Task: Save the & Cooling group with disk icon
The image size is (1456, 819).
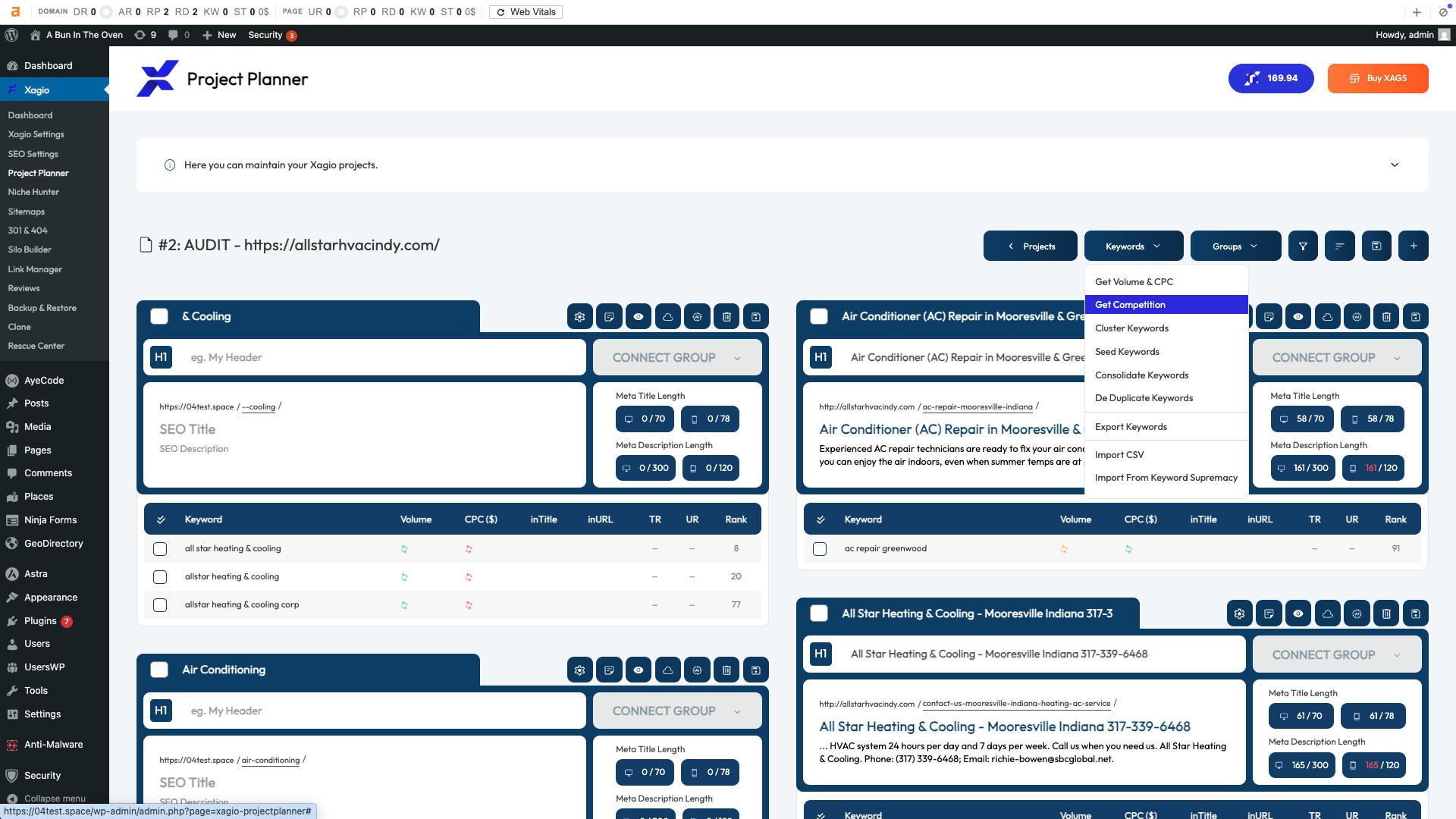Action: pyautogui.click(x=756, y=317)
